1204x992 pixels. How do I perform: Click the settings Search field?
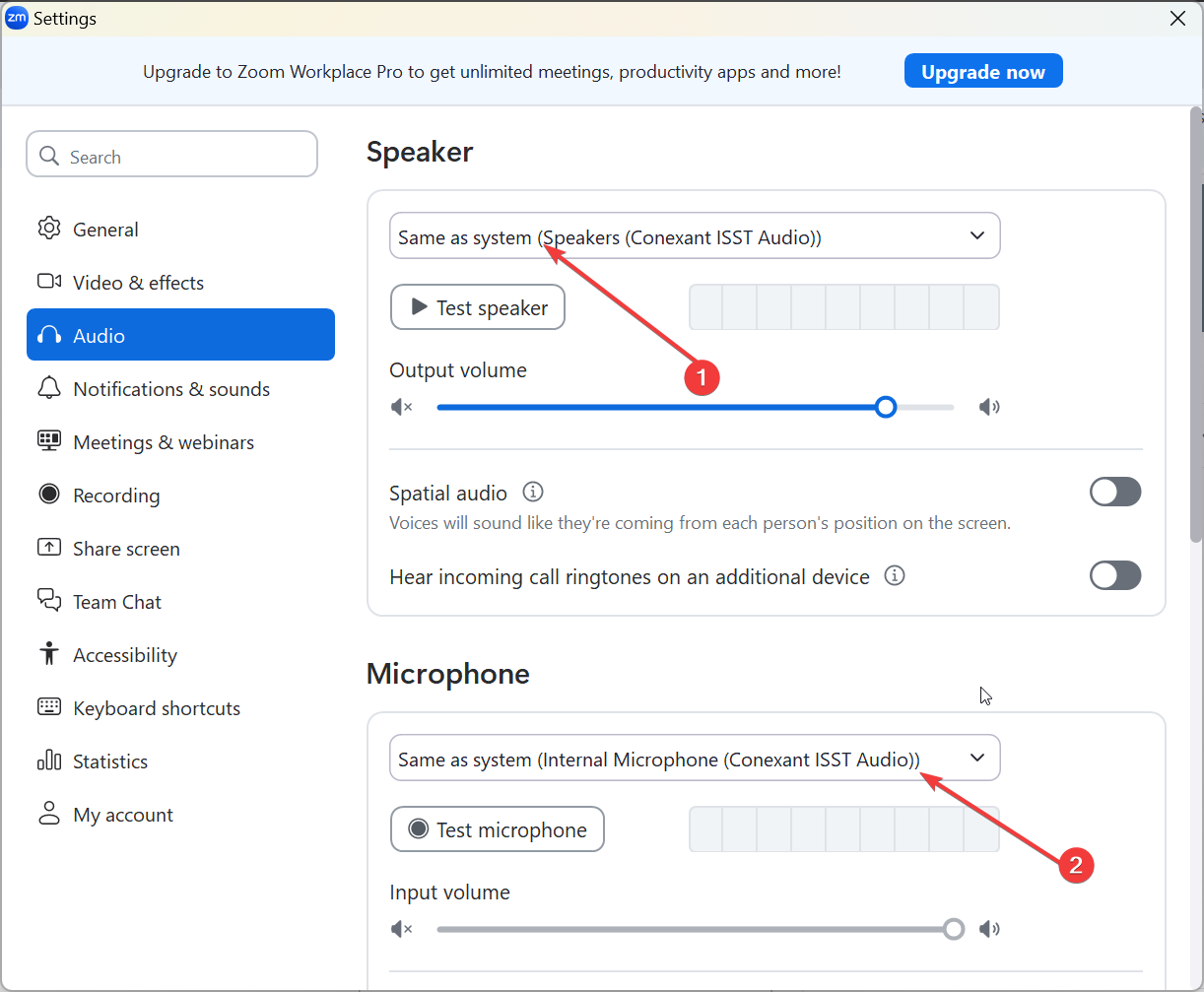pos(172,157)
